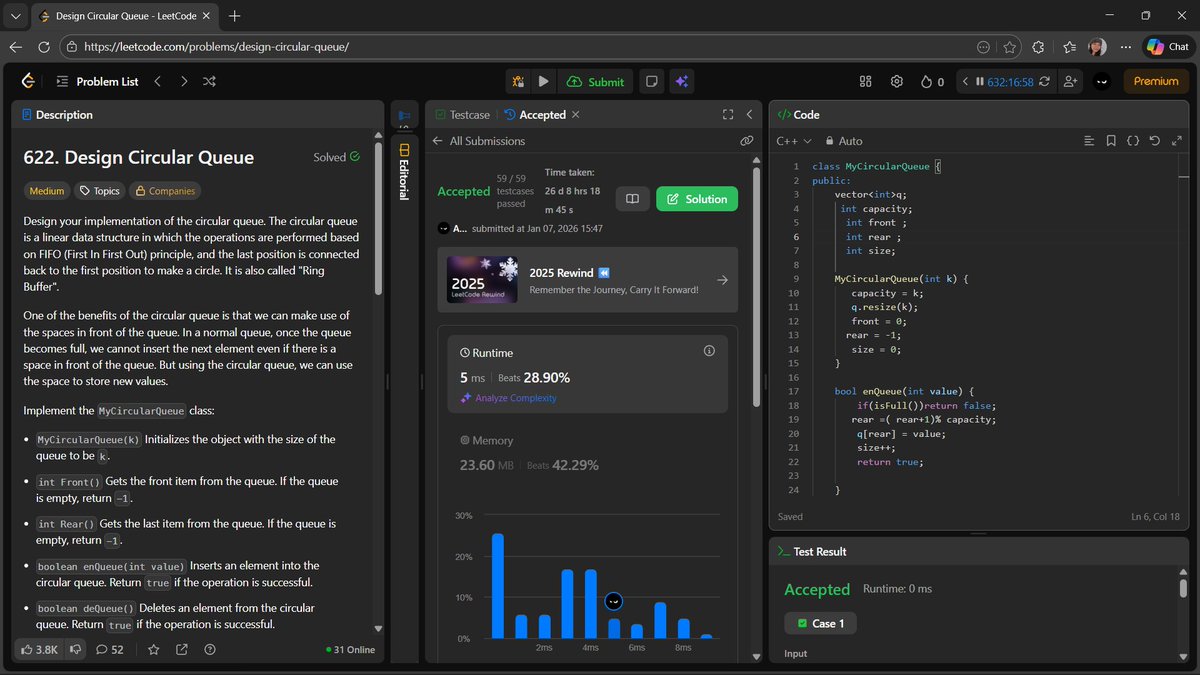
Task: Reload the page in the browser
Action: coord(44,47)
